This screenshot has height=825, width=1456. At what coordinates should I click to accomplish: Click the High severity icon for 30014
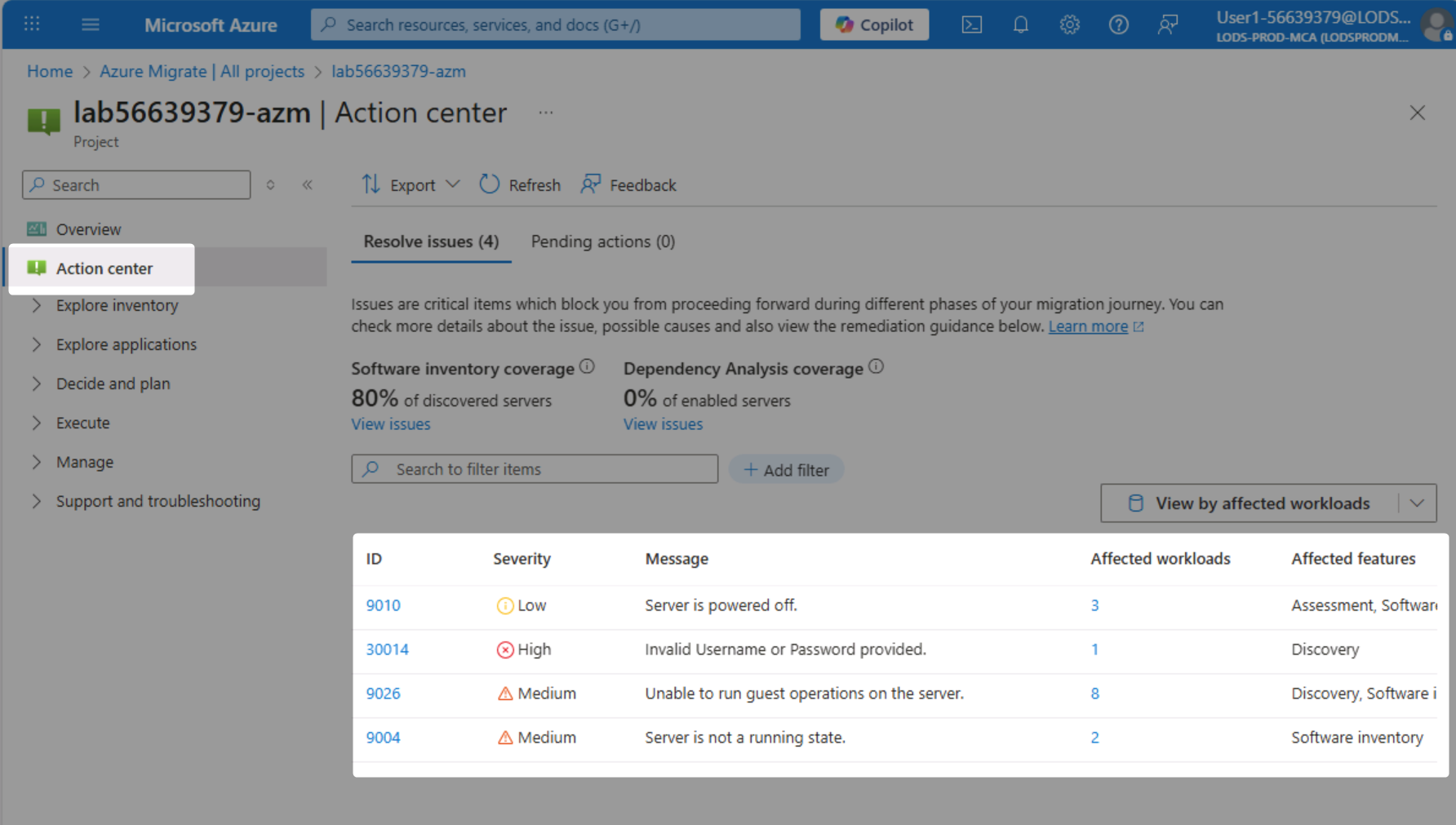click(505, 650)
